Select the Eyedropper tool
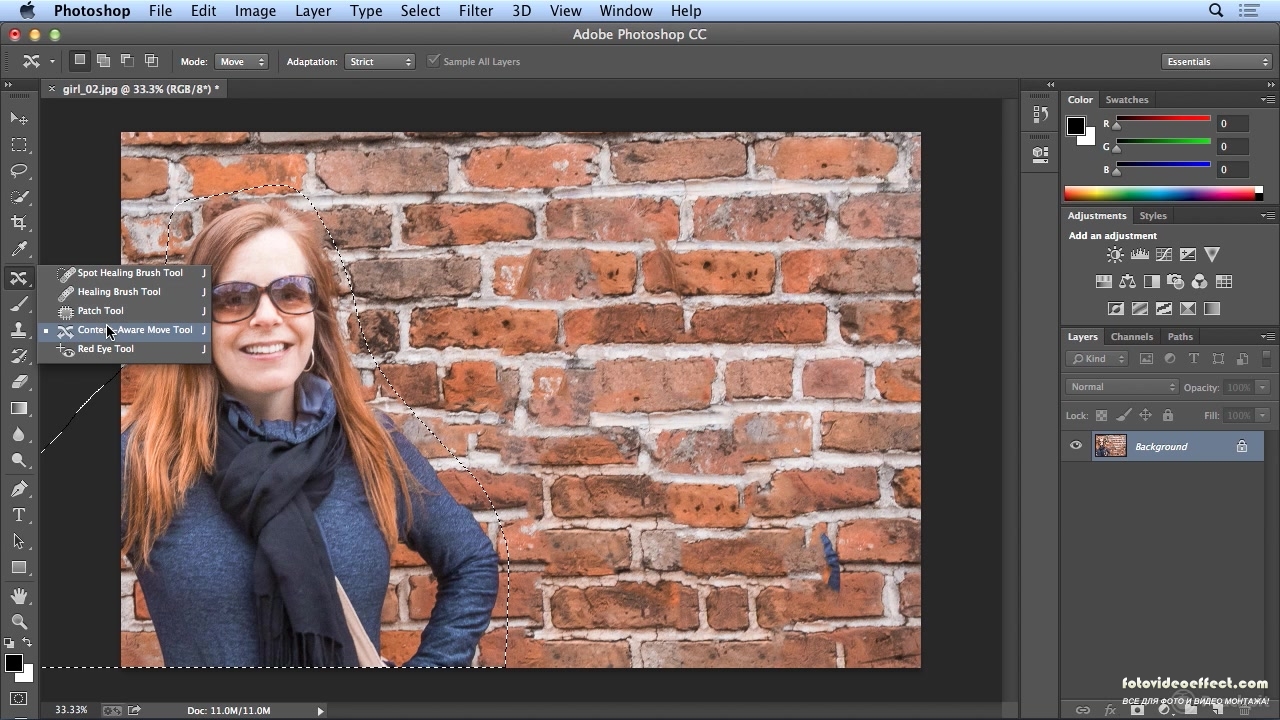This screenshot has width=1280, height=720. click(x=19, y=249)
